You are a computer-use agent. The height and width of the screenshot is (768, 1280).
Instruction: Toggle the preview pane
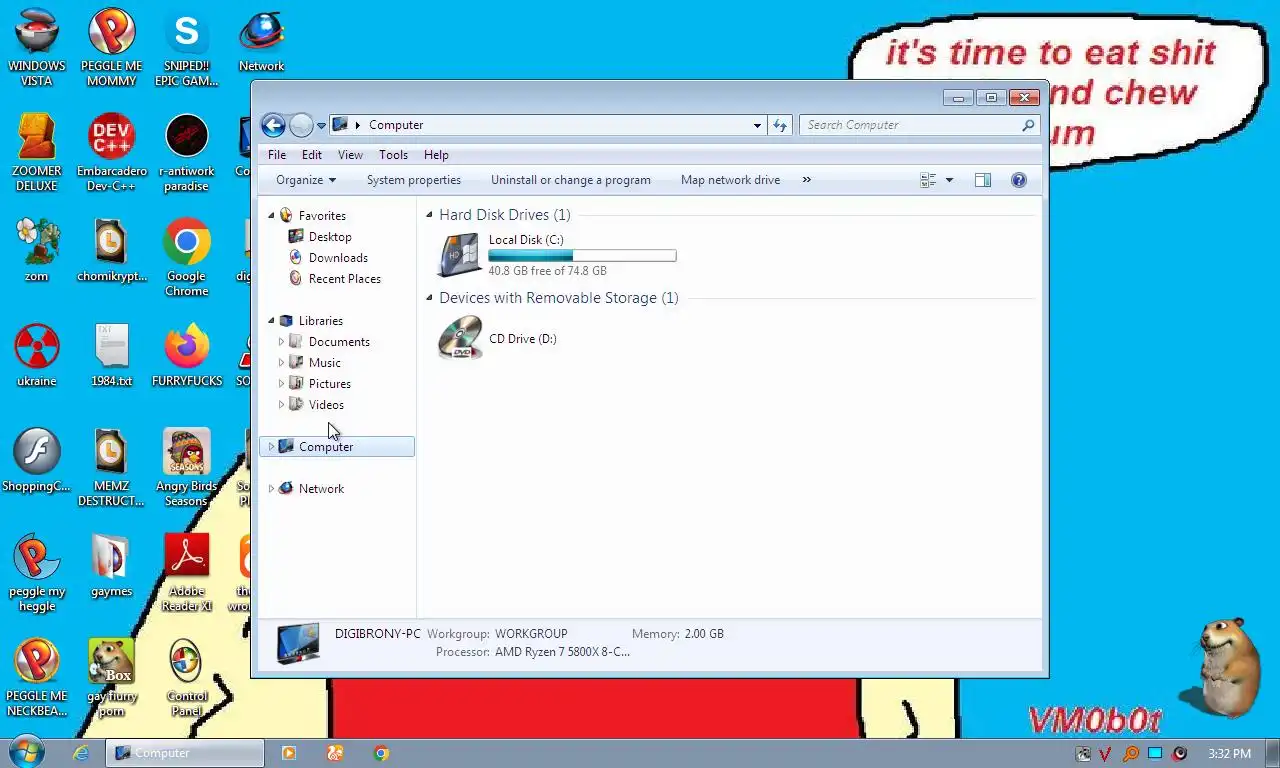point(983,180)
